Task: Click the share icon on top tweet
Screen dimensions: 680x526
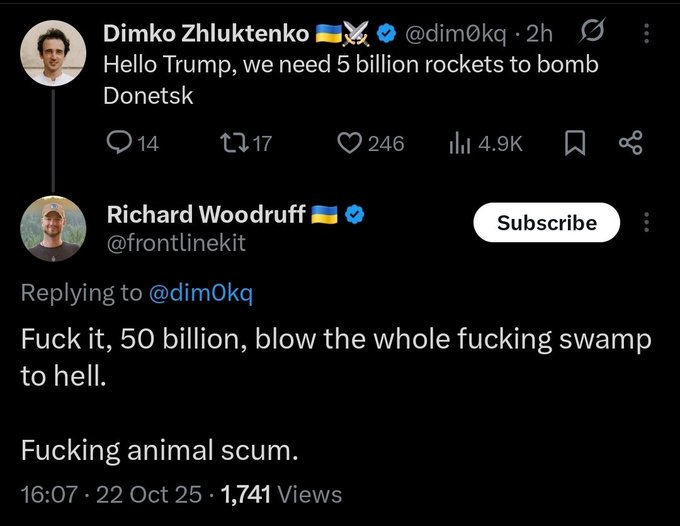Action: 630,144
